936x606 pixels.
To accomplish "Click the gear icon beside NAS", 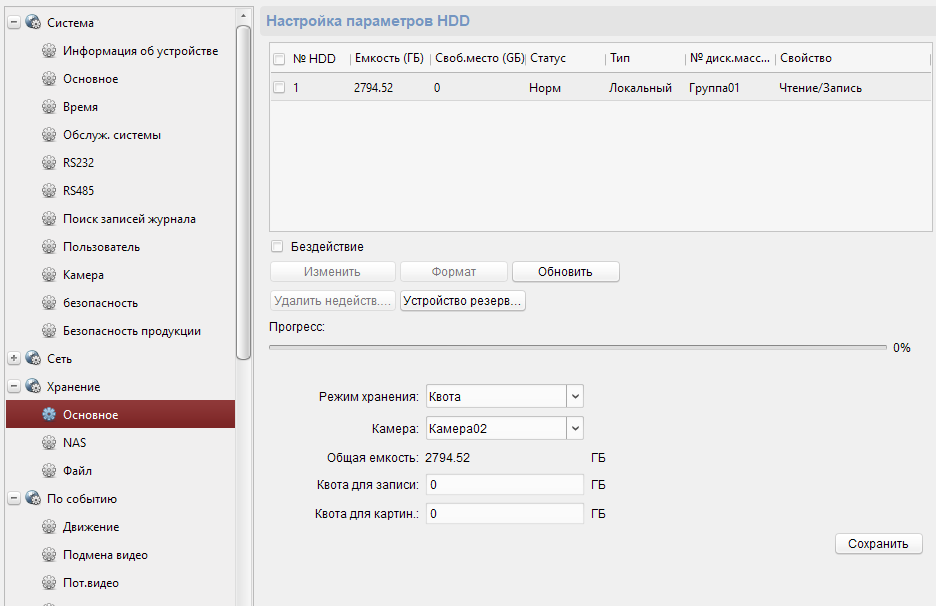I will pos(48,443).
